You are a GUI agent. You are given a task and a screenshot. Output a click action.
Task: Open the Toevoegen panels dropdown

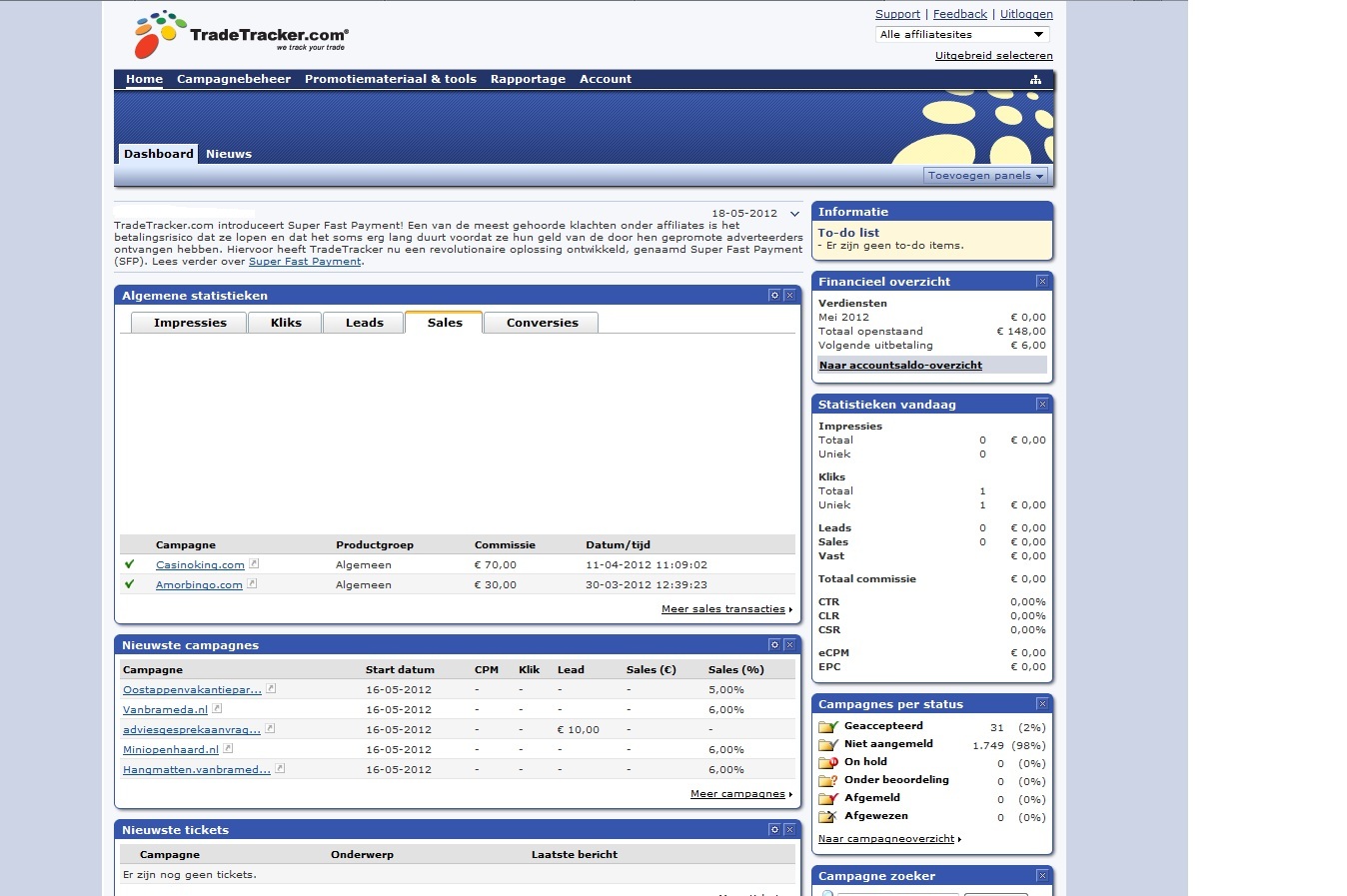(x=986, y=176)
